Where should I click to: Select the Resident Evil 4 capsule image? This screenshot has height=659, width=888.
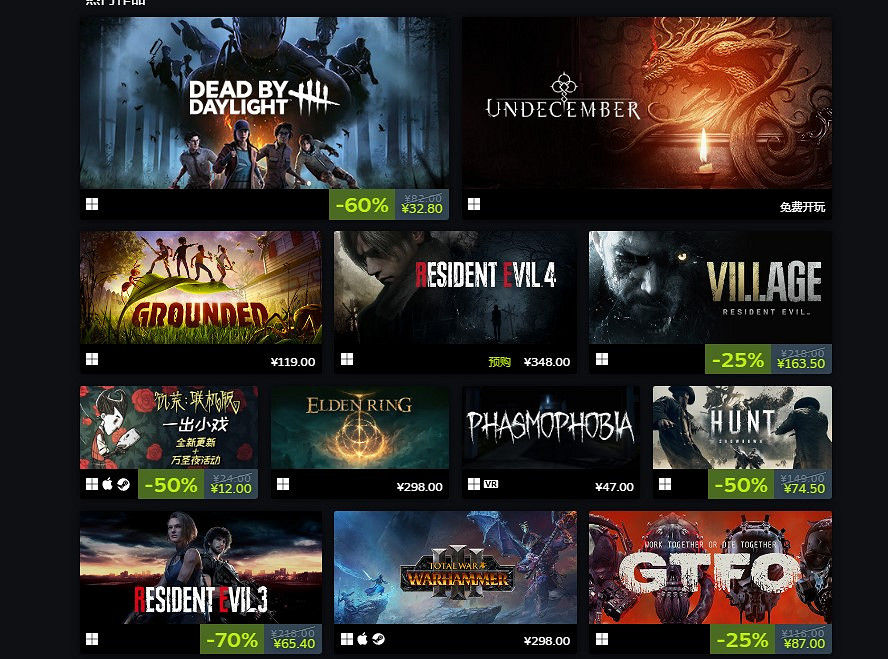coord(455,288)
